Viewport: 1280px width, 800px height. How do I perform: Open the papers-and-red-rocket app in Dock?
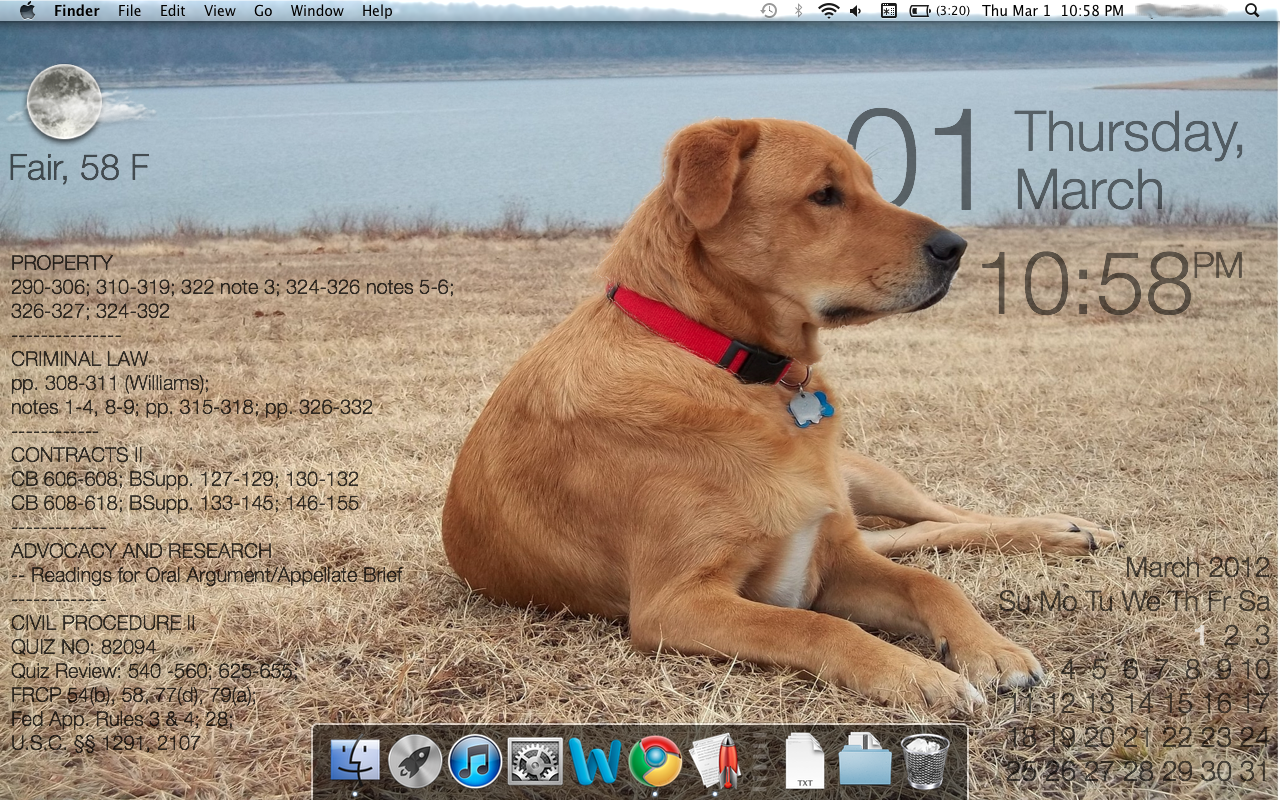[x=715, y=762]
